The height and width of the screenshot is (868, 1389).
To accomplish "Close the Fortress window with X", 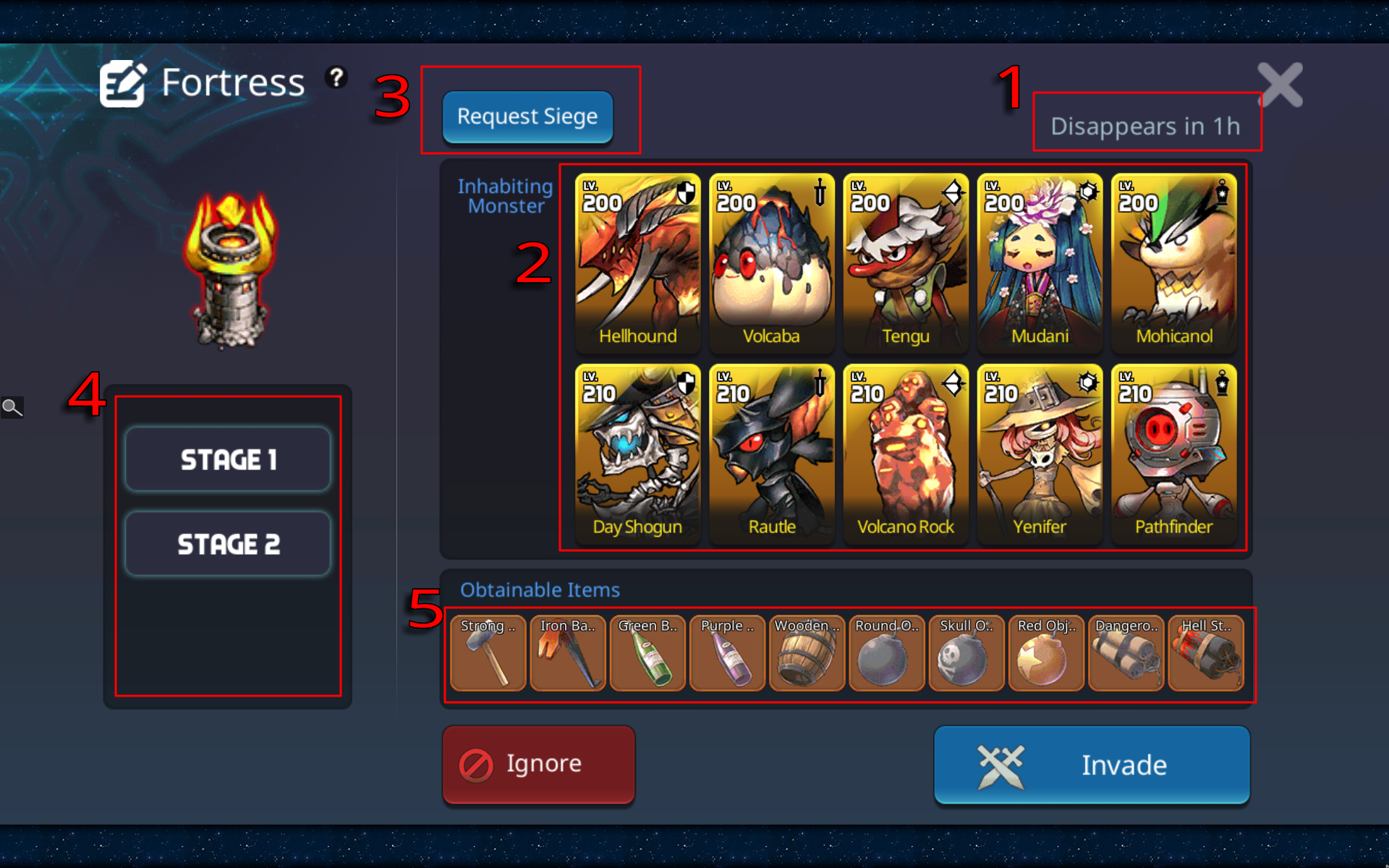I will pos(1280,85).
